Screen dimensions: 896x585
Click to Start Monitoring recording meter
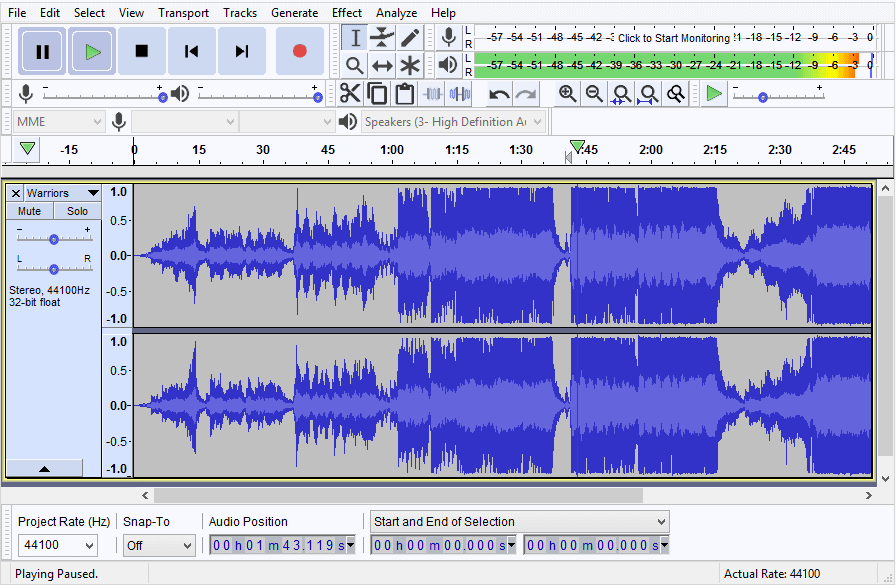[x=673, y=38]
